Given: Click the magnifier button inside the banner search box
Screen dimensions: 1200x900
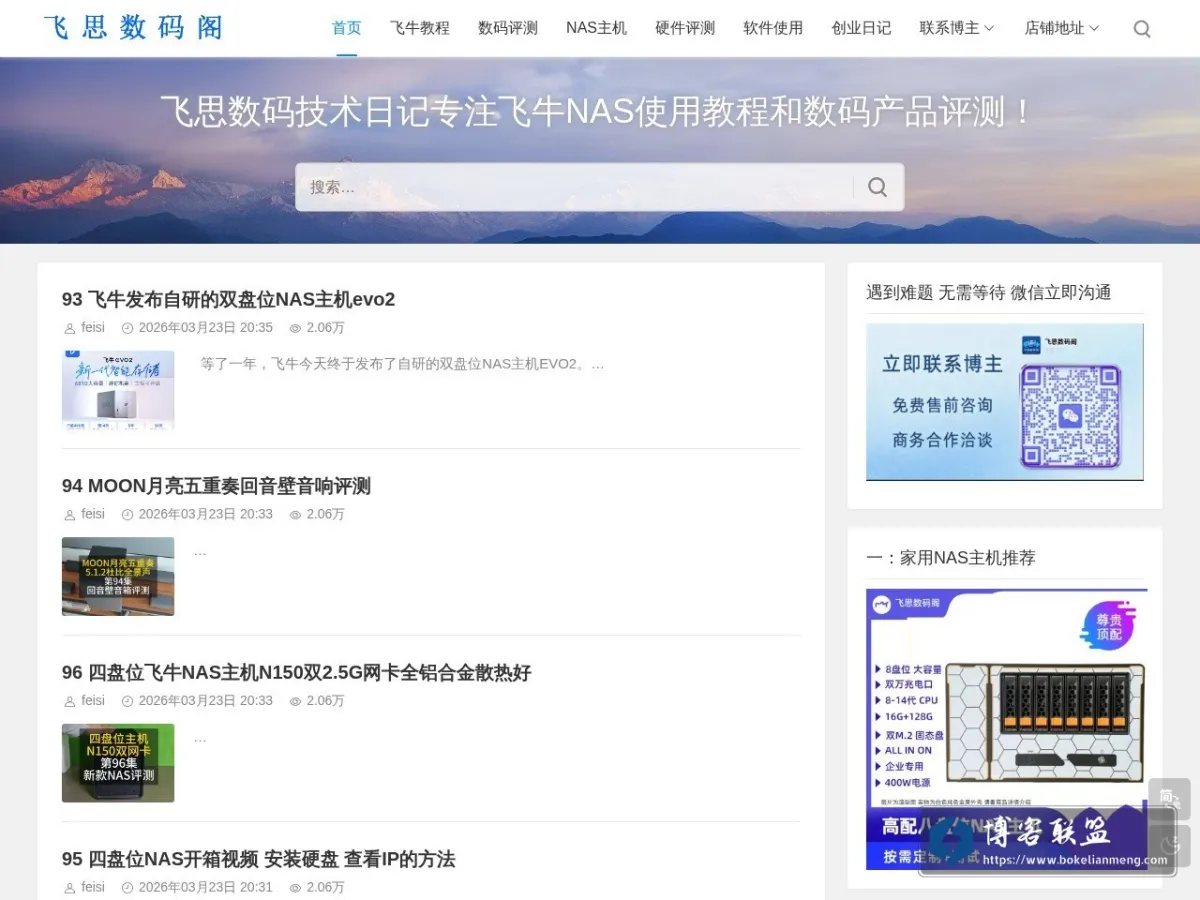Looking at the screenshot, I should [877, 187].
